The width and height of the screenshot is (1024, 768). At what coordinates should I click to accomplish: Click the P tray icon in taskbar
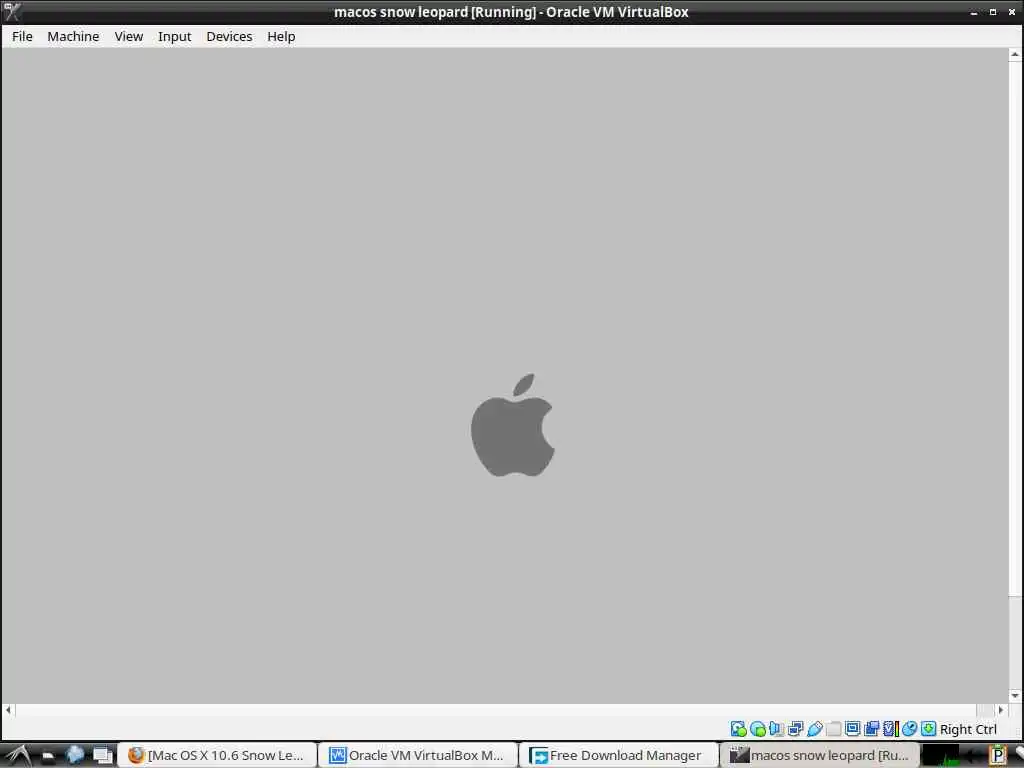coord(997,756)
